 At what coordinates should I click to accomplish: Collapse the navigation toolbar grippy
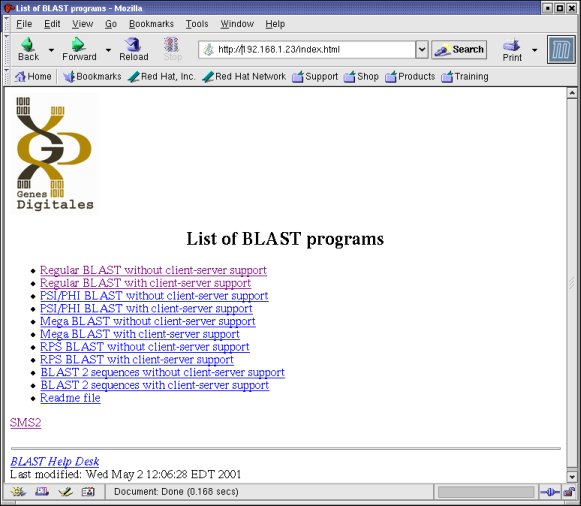pos(7,50)
